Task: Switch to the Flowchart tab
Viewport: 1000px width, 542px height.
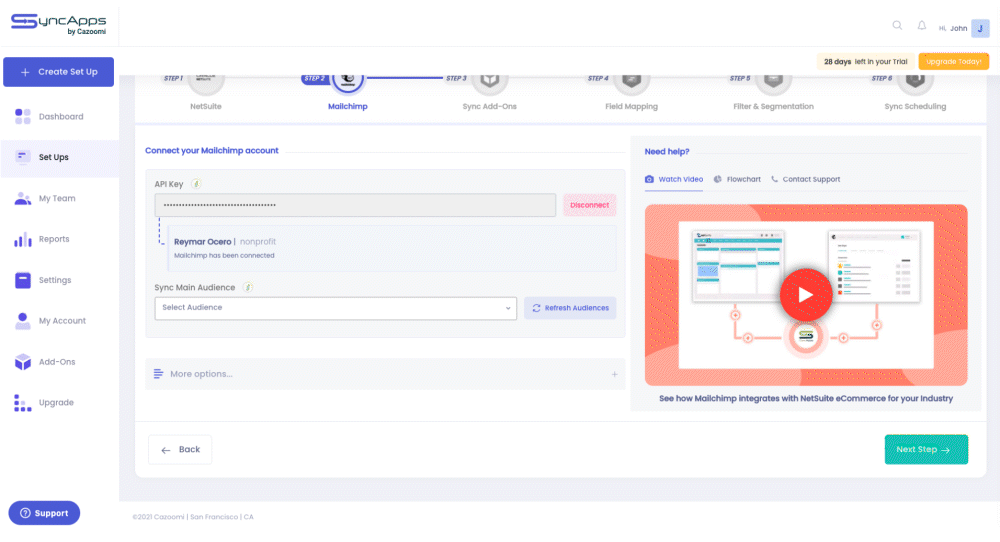Action: click(x=737, y=179)
